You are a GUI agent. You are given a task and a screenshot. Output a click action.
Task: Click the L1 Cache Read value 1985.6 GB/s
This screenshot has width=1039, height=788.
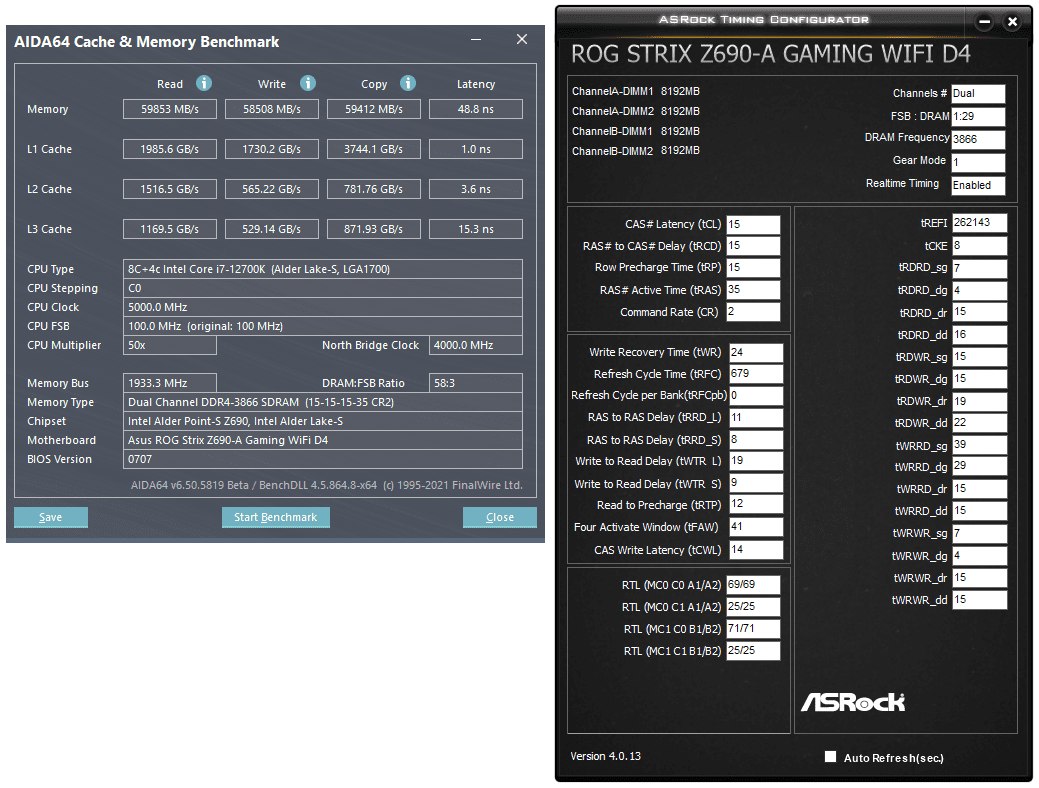(x=170, y=149)
